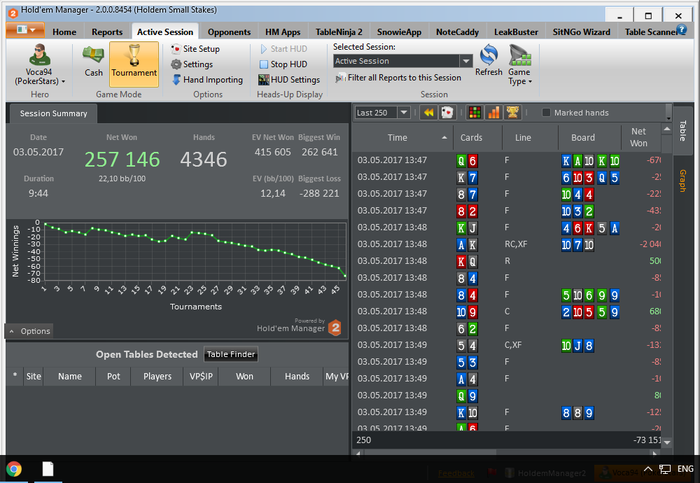The image size is (700, 483).
Task: Sort hands by Time column
Action: 402,137
